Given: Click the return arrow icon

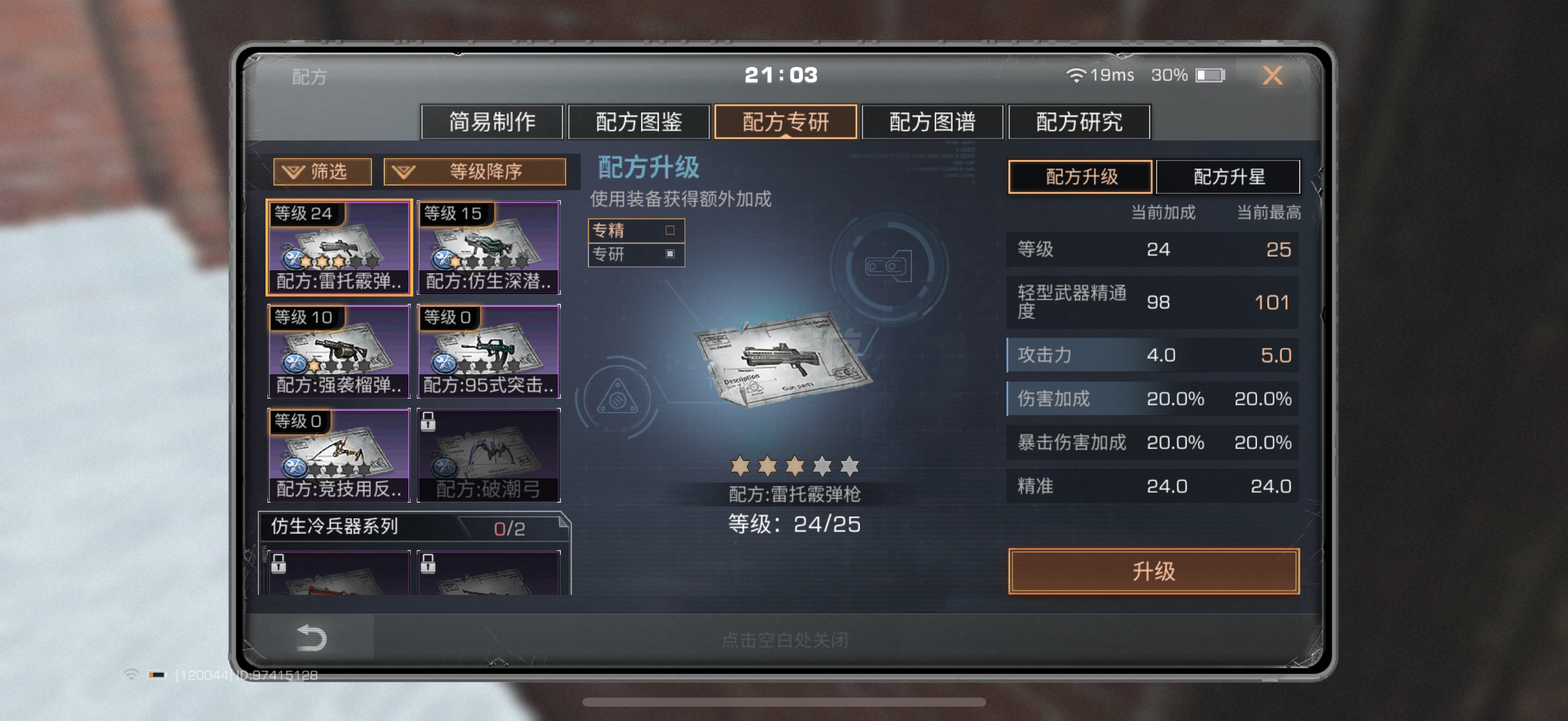Looking at the screenshot, I should (x=312, y=638).
